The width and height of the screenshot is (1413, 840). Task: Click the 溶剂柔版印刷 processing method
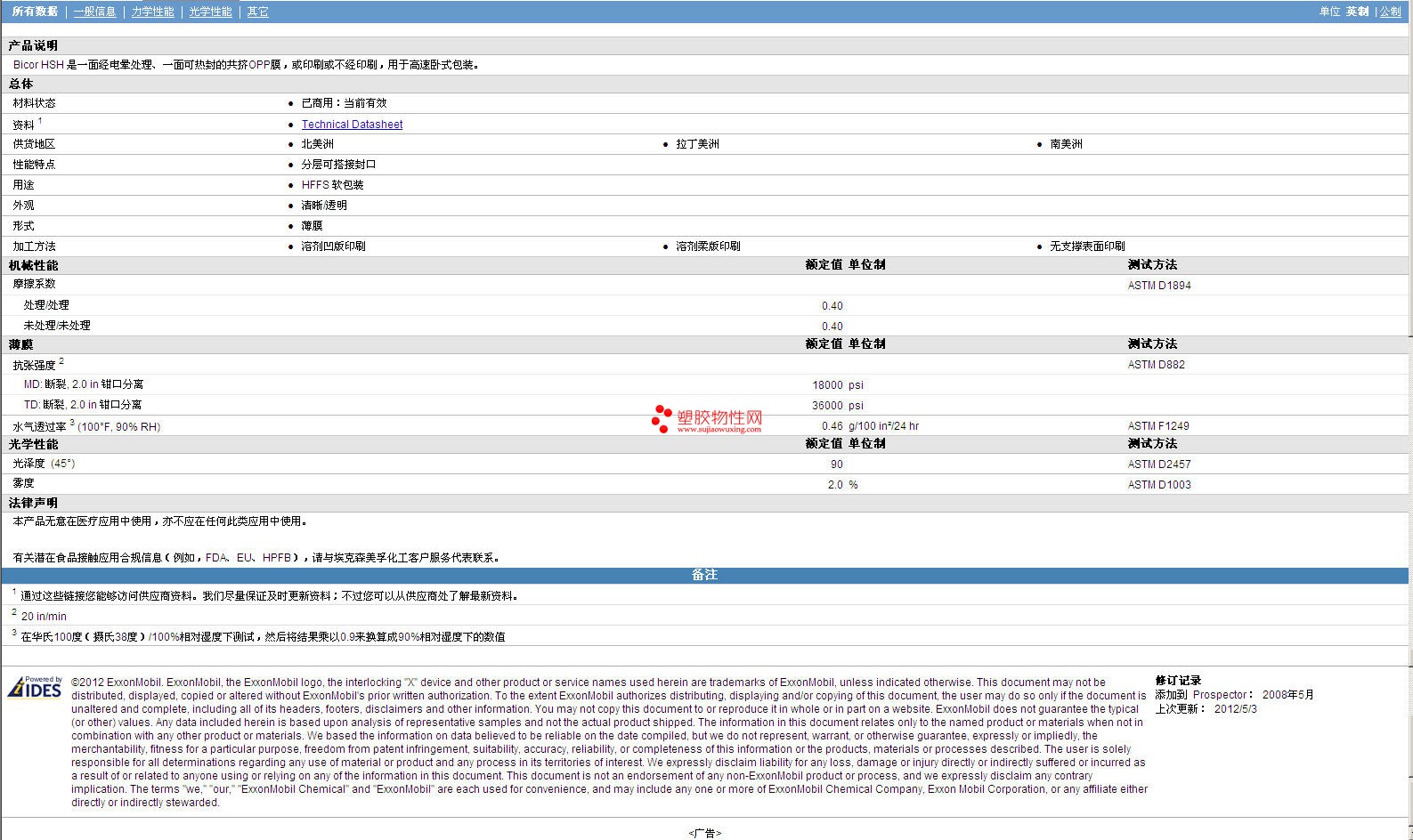pyautogui.click(x=708, y=246)
